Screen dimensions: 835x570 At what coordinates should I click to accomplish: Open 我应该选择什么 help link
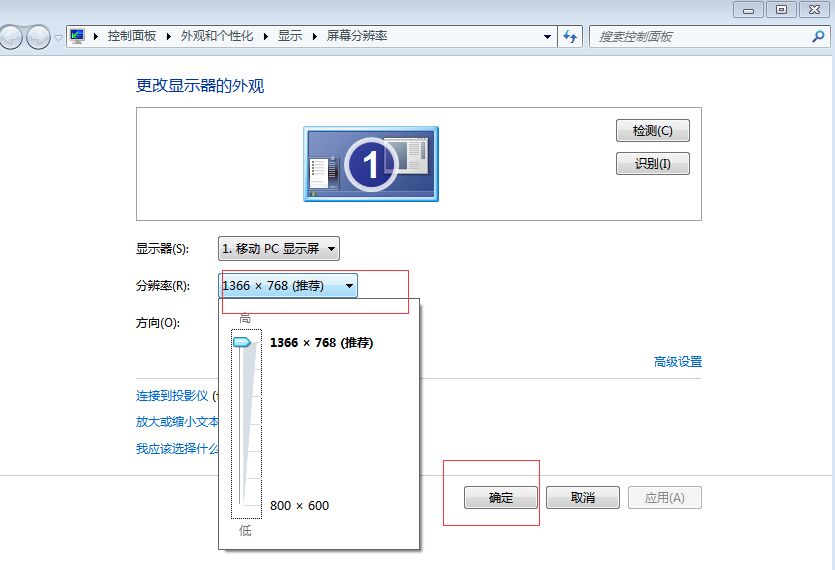(177, 449)
